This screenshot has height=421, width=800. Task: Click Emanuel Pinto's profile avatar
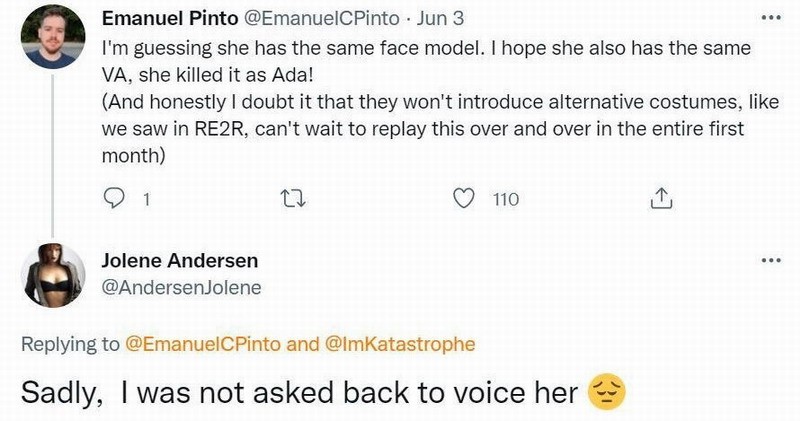[52, 36]
